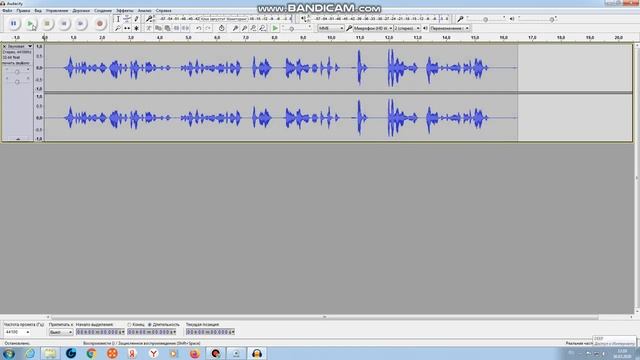Click the Fit Selection zoom icon
The width and height of the screenshot is (640, 360).
[253, 28]
